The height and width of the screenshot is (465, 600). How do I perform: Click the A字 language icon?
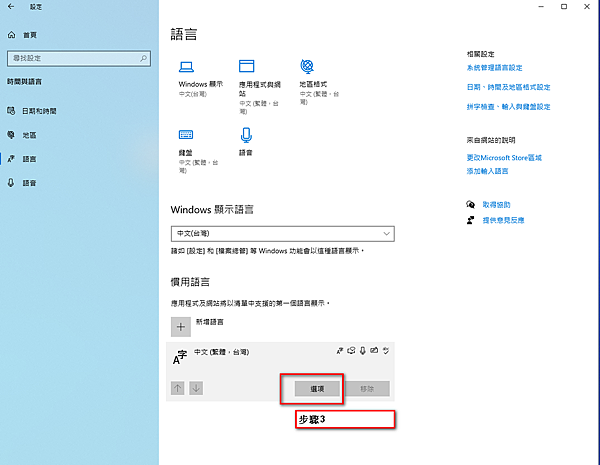179,357
